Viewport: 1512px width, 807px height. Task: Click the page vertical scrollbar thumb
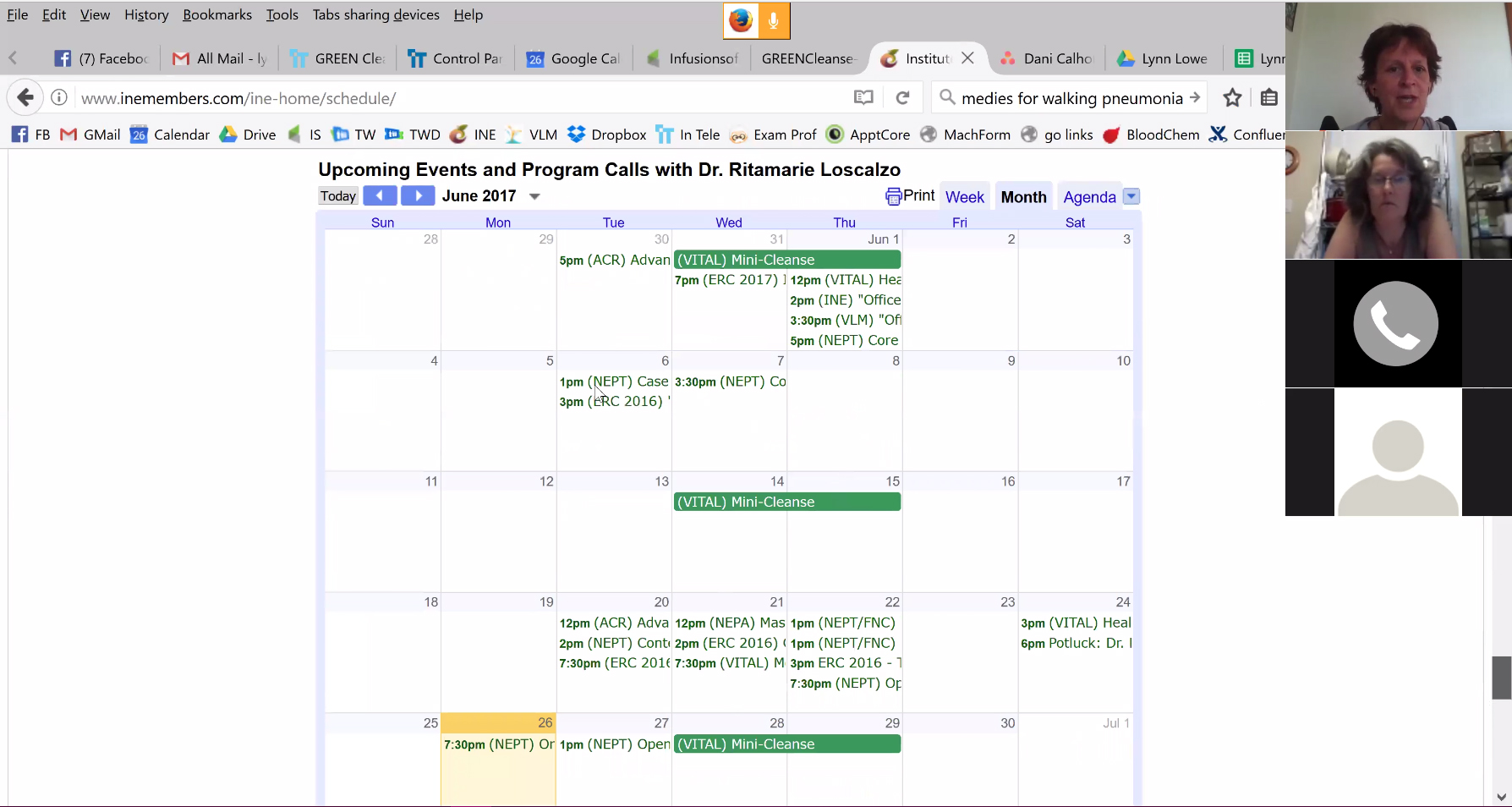1501,677
